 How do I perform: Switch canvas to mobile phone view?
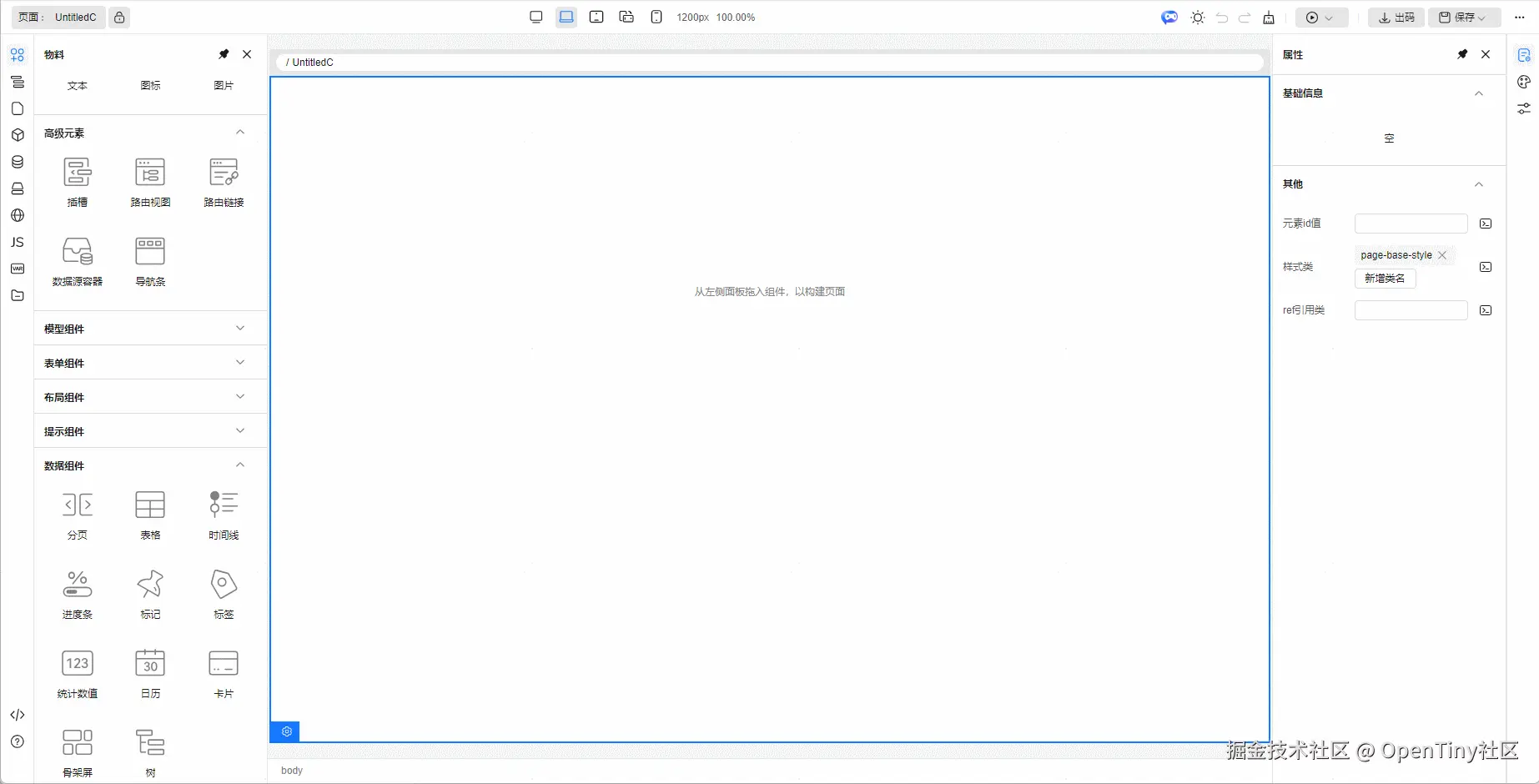coord(656,18)
